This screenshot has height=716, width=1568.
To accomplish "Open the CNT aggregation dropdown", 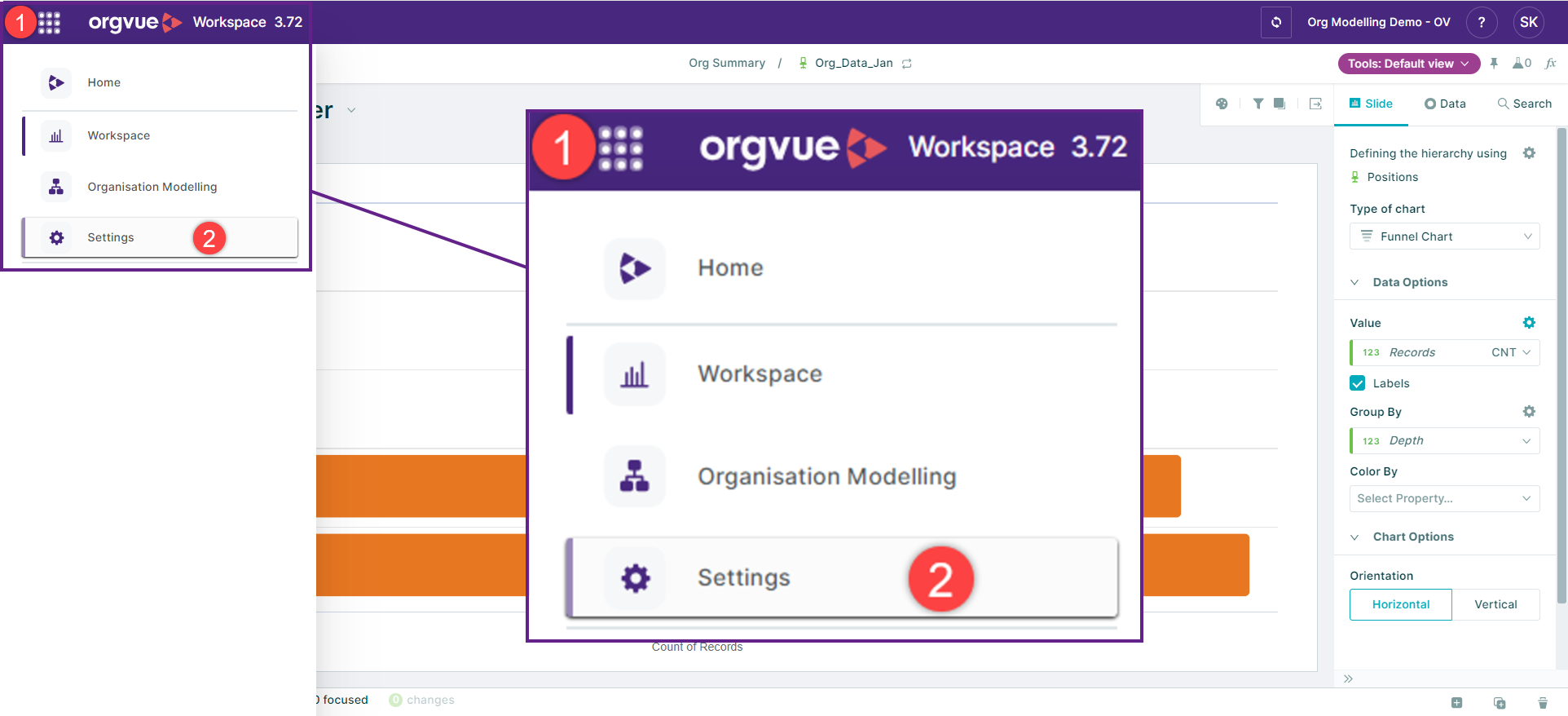I will 1511,352.
